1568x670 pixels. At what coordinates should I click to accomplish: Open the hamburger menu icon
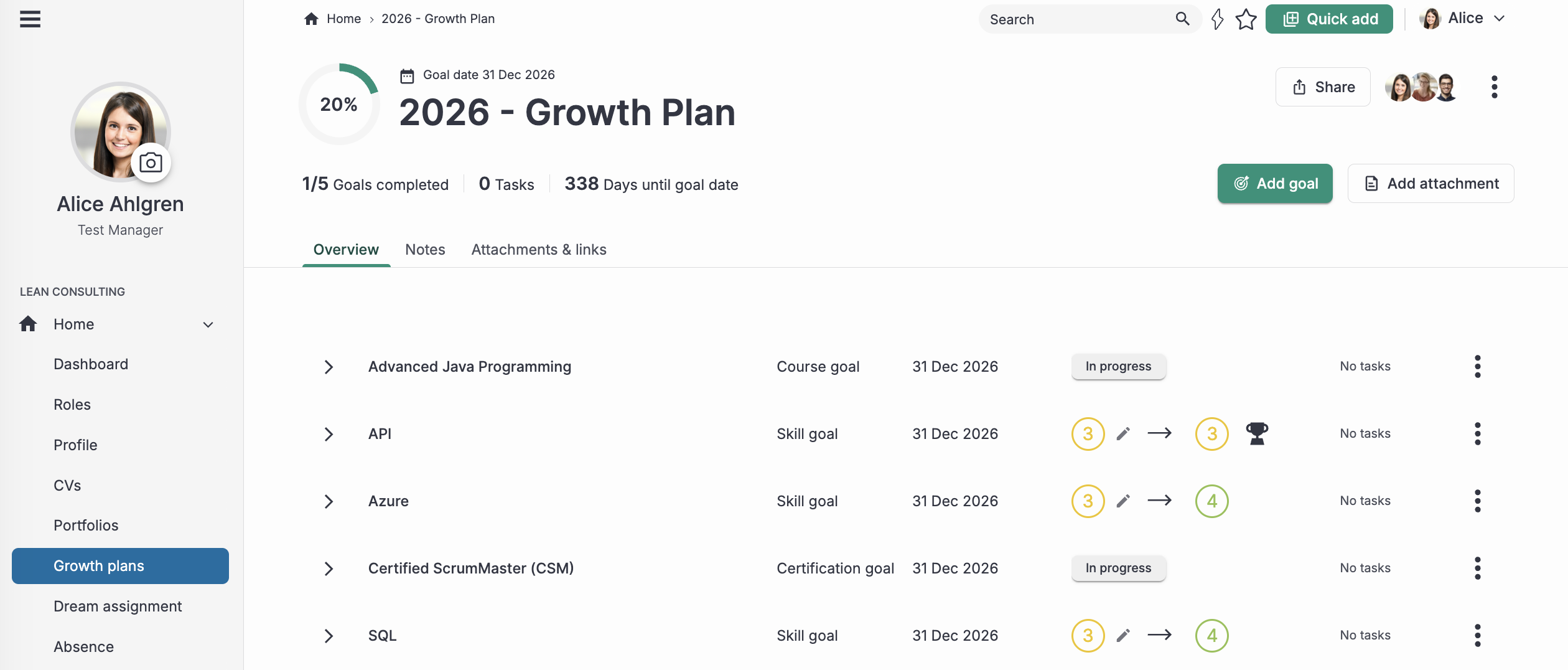click(x=30, y=19)
